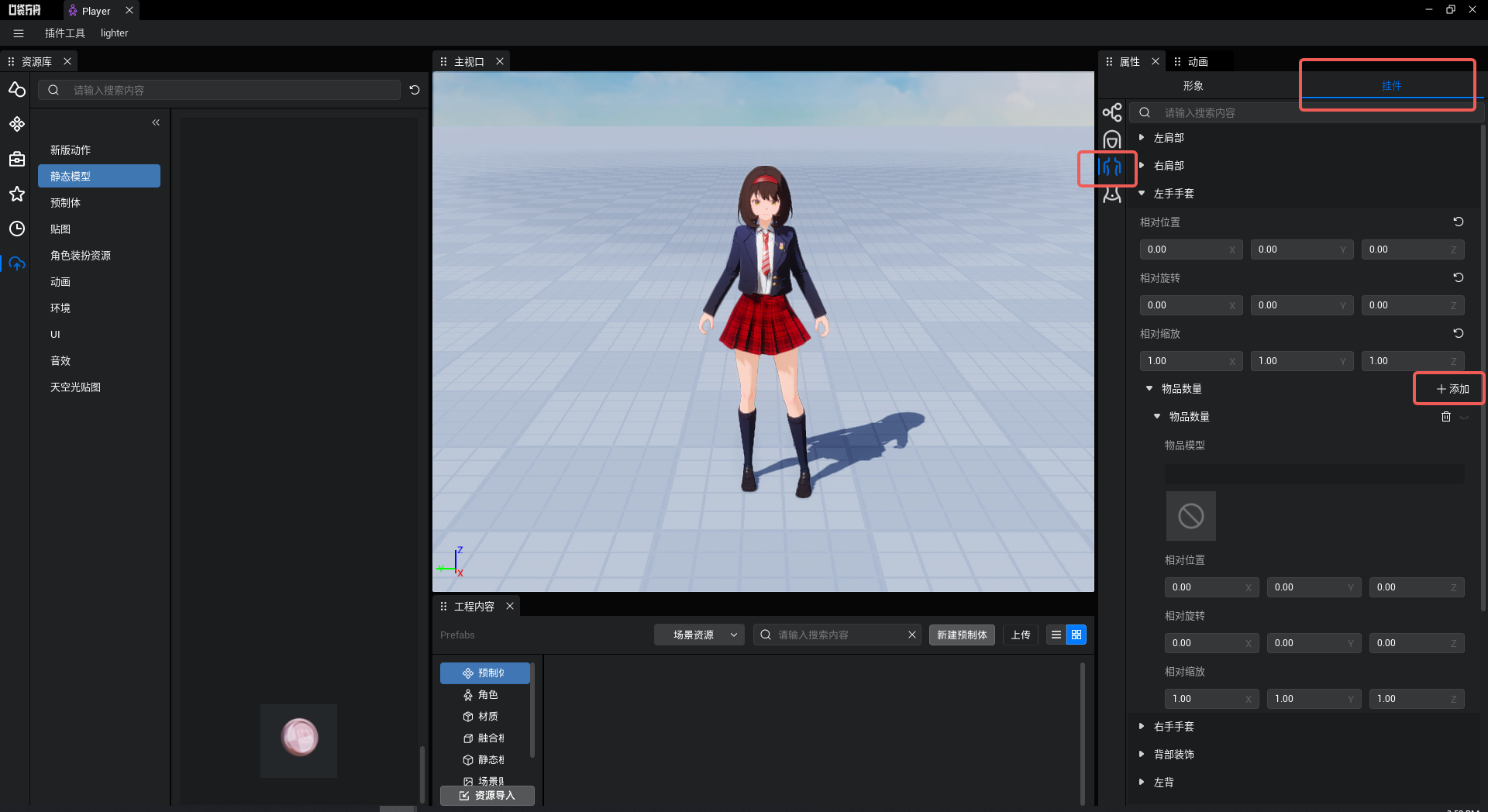
Task: Select the 角色装扮资源 category
Action: pos(99,255)
